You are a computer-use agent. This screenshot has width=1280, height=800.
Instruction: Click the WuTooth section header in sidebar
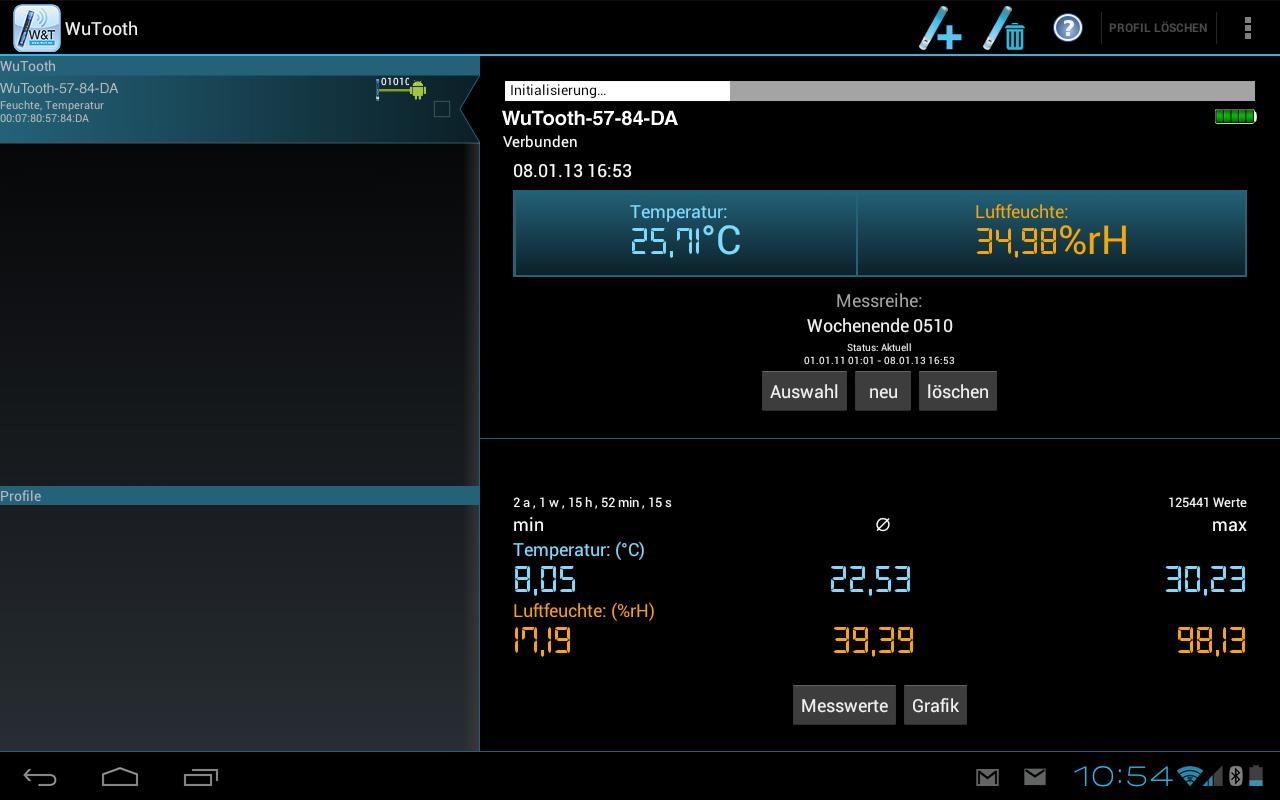[238, 66]
